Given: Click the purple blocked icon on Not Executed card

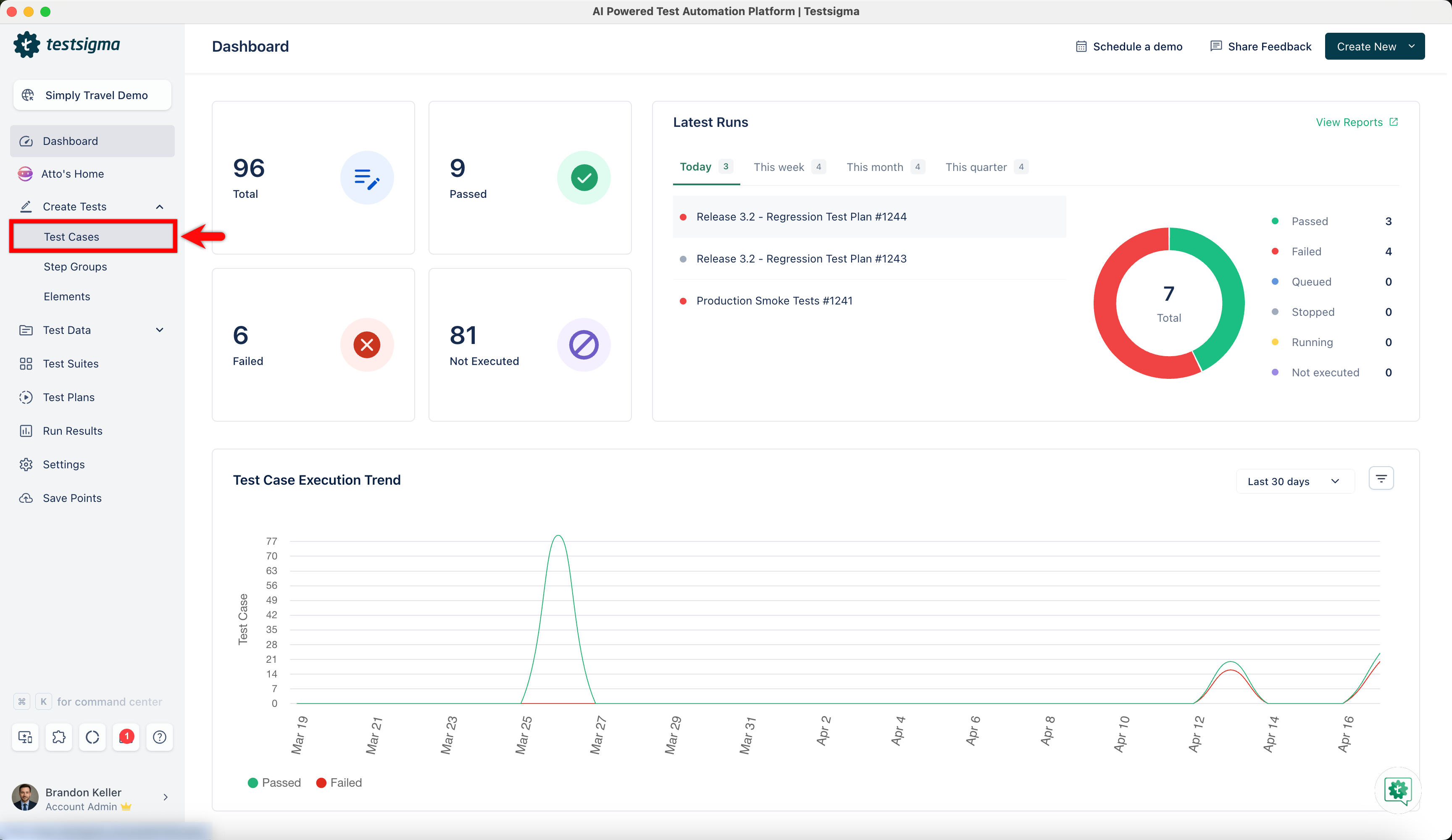Looking at the screenshot, I should 584,345.
